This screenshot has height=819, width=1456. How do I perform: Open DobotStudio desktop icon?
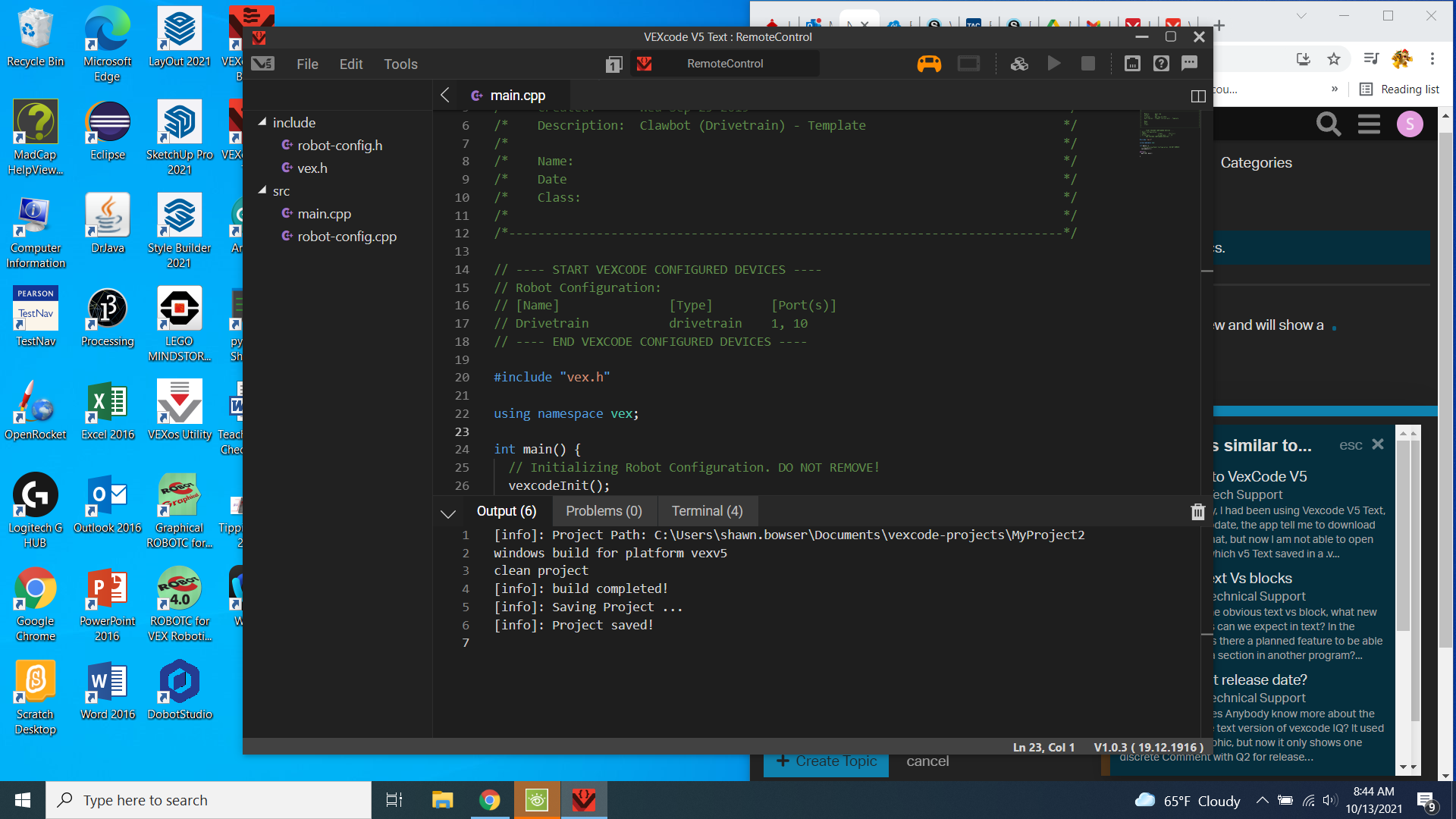(179, 691)
